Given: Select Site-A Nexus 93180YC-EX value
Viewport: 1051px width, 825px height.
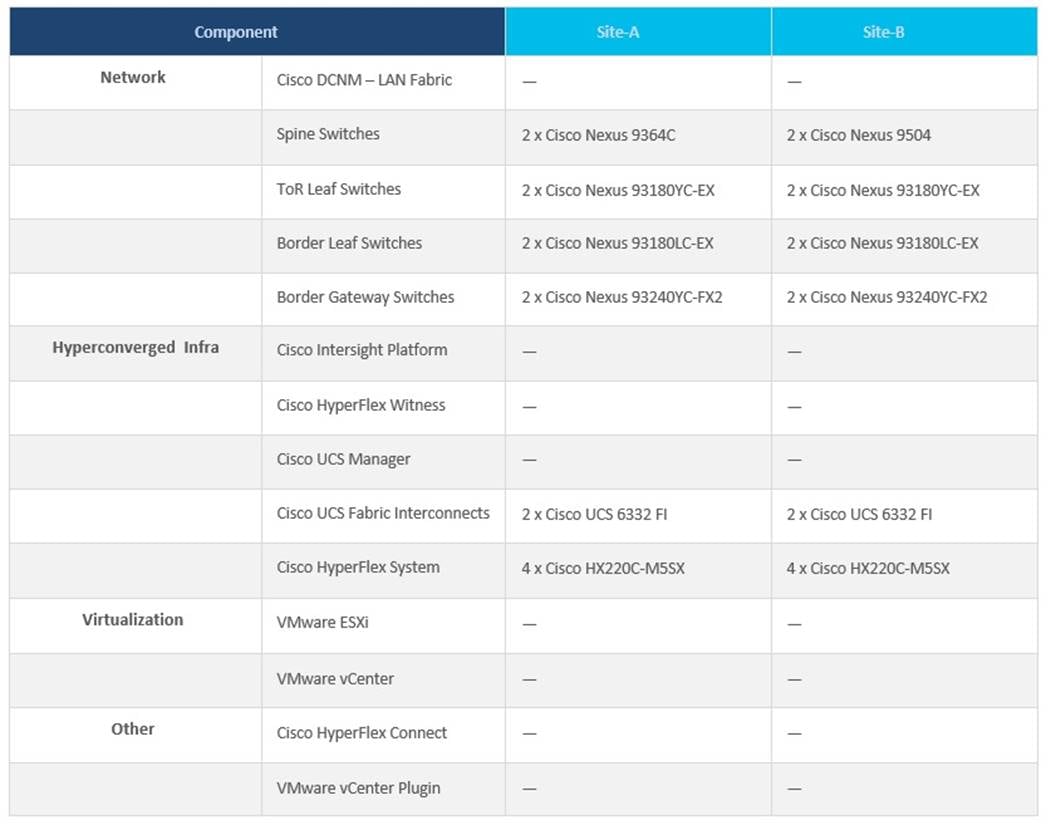Looking at the screenshot, I should pos(618,190).
